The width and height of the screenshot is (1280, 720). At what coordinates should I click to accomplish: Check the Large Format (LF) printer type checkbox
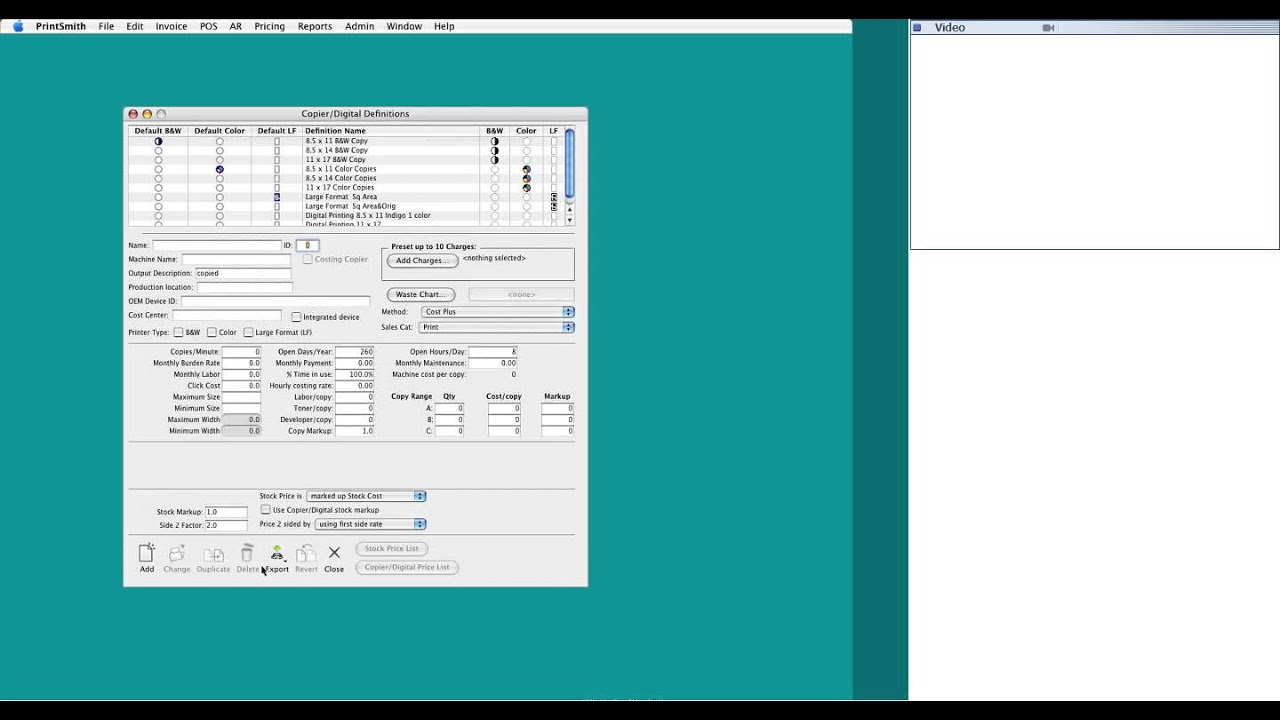[x=248, y=332]
